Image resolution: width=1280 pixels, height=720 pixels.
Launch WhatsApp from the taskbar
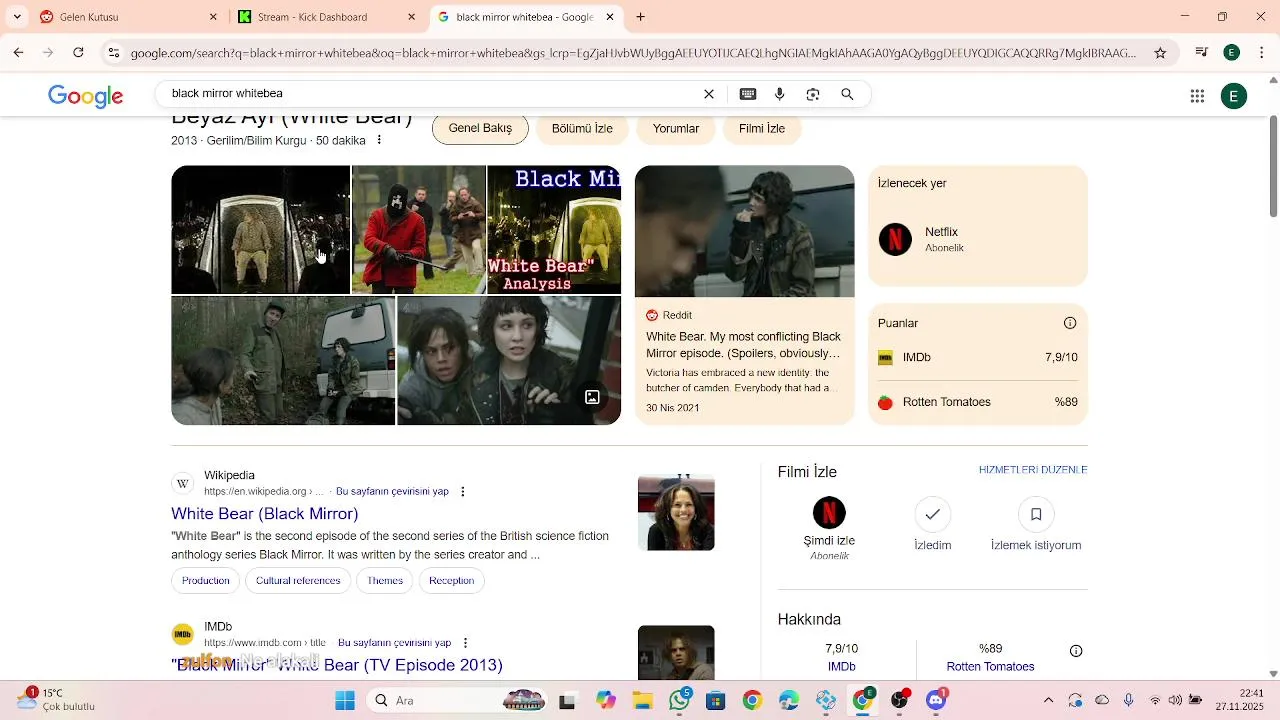[x=680, y=700]
